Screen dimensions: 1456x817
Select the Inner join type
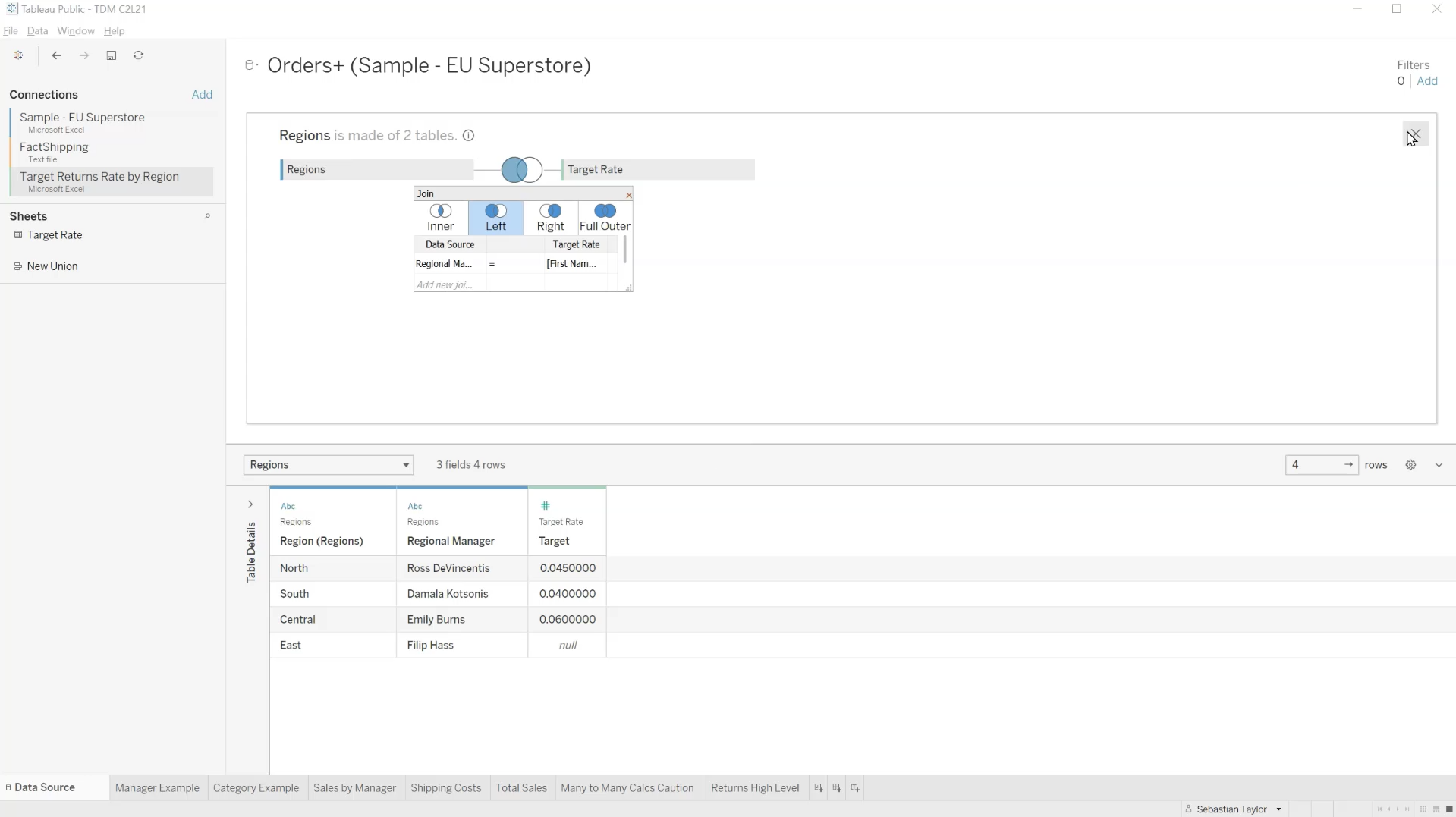pyautogui.click(x=441, y=218)
